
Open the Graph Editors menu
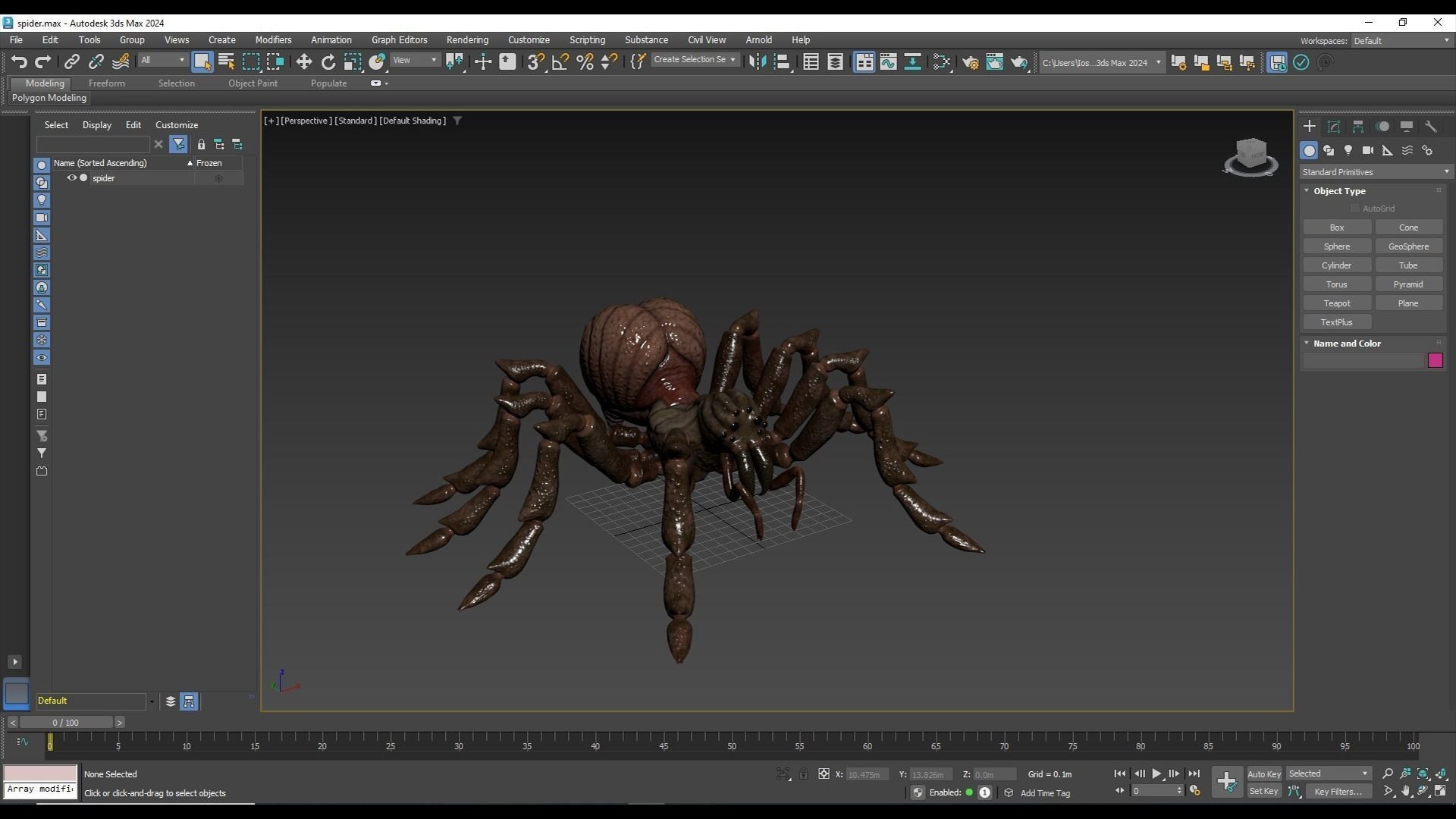point(399,40)
